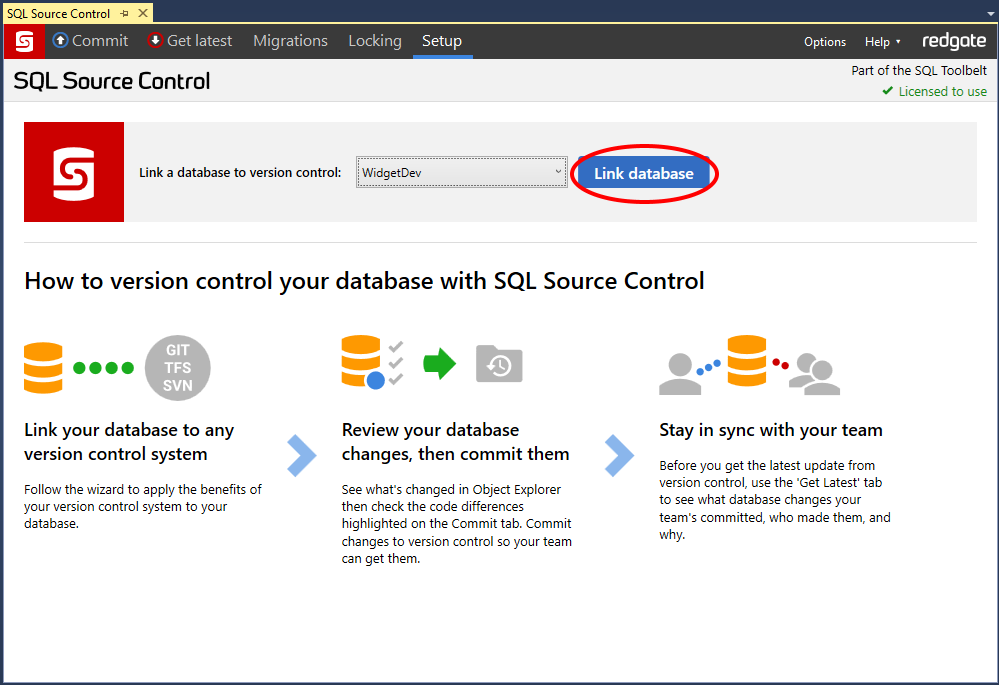This screenshot has width=999, height=685.
Task: Click the green arrow commit illustration icon
Action: 439,365
